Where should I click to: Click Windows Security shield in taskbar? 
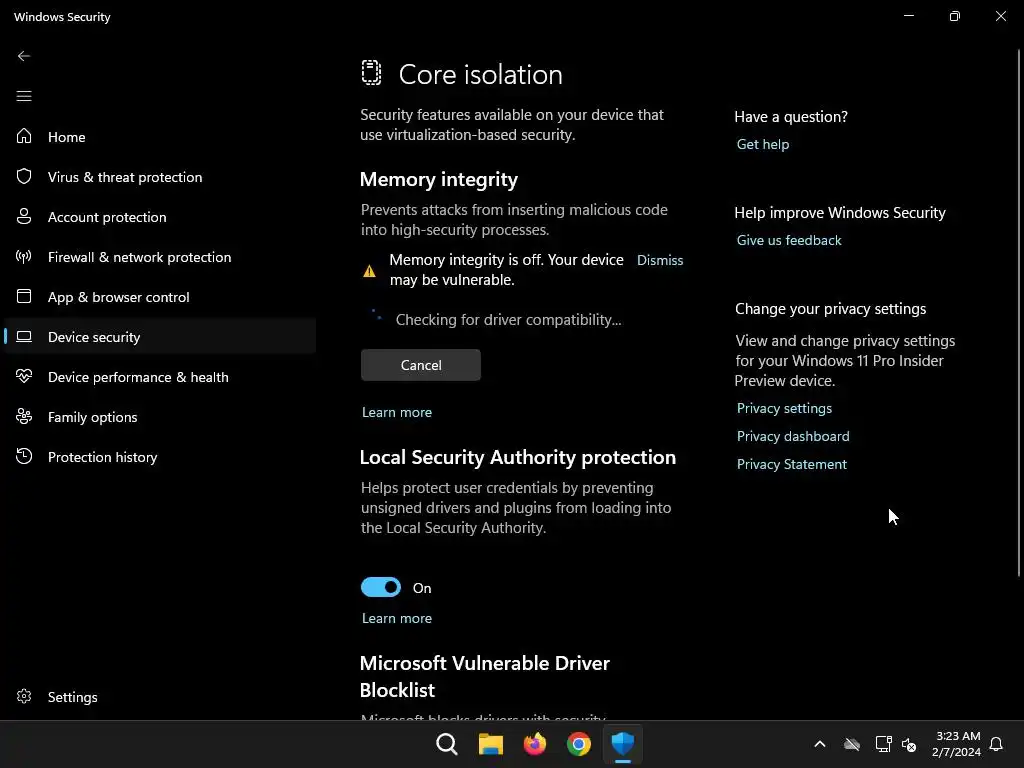[x=622, y=744]
